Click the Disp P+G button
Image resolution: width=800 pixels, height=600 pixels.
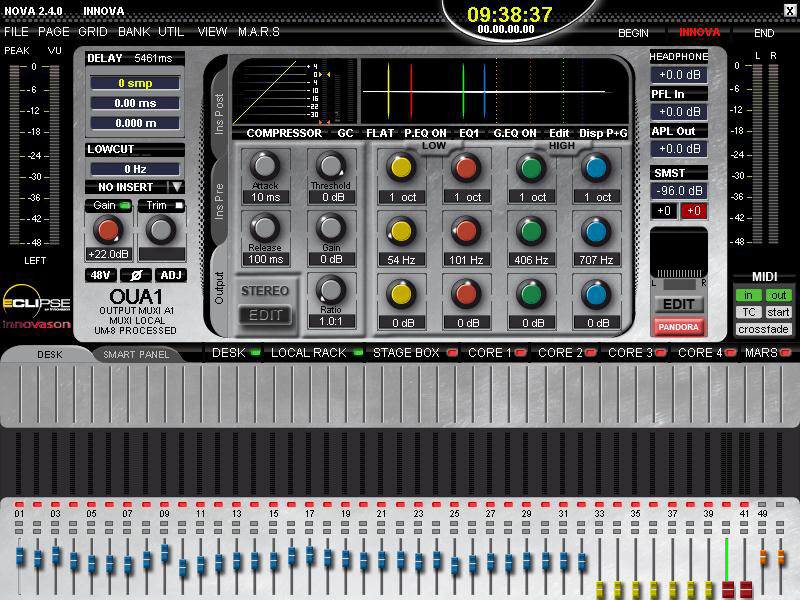(603, 133)
